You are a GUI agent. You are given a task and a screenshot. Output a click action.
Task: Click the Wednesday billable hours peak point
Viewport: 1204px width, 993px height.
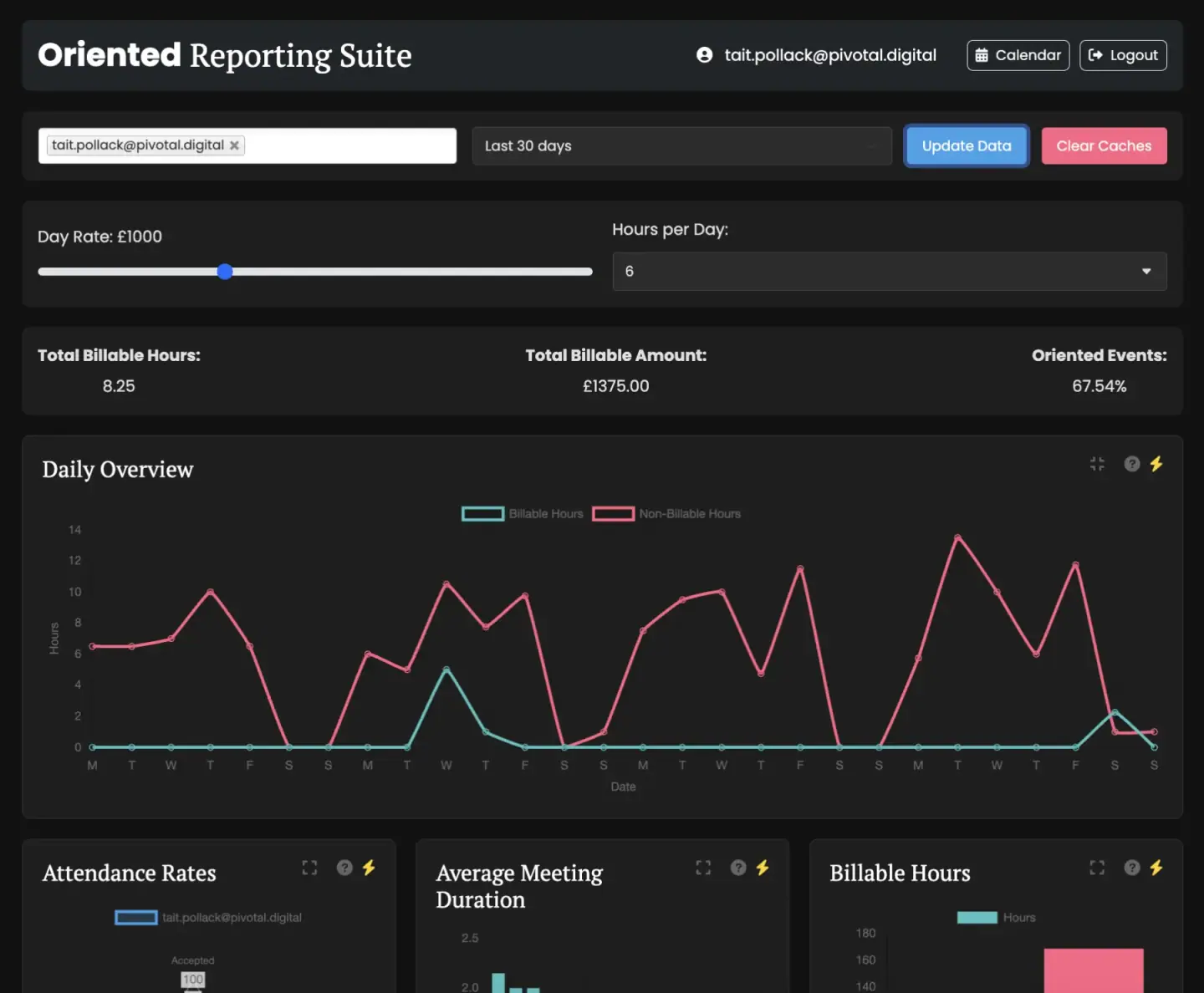click(x=446, y=670)
